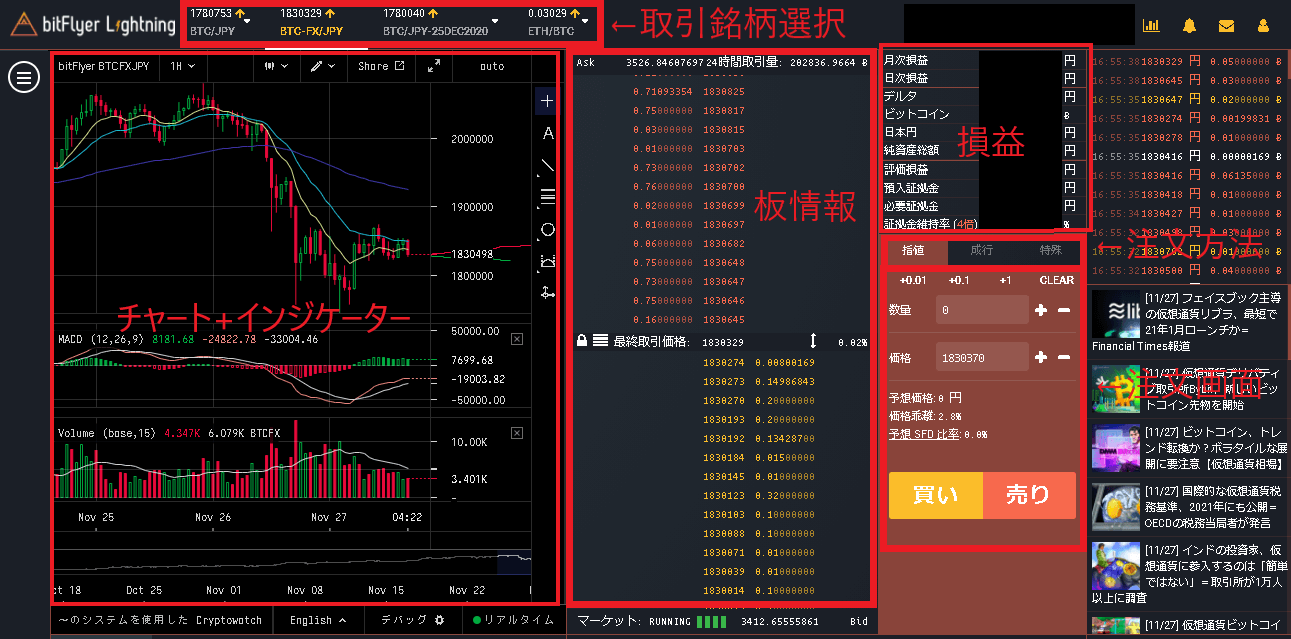Open the envelope messages icon
The width and height of the screenshot is (1291, 639).
tap(1226, 25)
